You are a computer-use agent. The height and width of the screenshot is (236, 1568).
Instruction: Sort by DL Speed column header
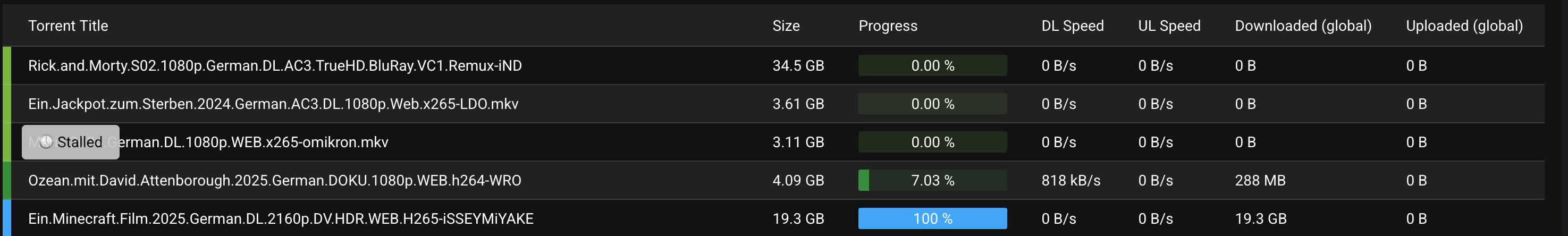(1073, 26)
